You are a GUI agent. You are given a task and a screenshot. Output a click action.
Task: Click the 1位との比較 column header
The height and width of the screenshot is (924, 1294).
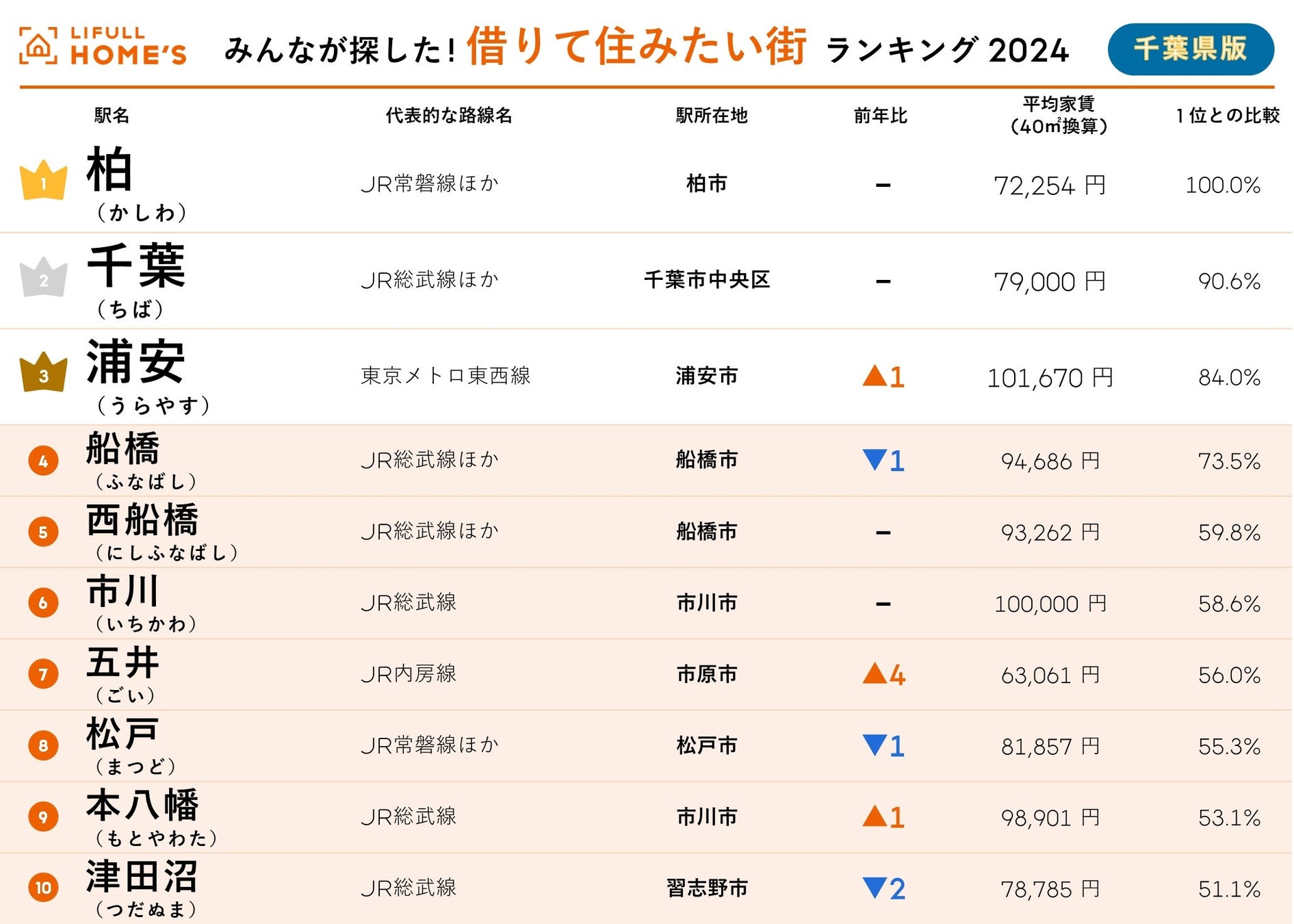point(1228,115)
